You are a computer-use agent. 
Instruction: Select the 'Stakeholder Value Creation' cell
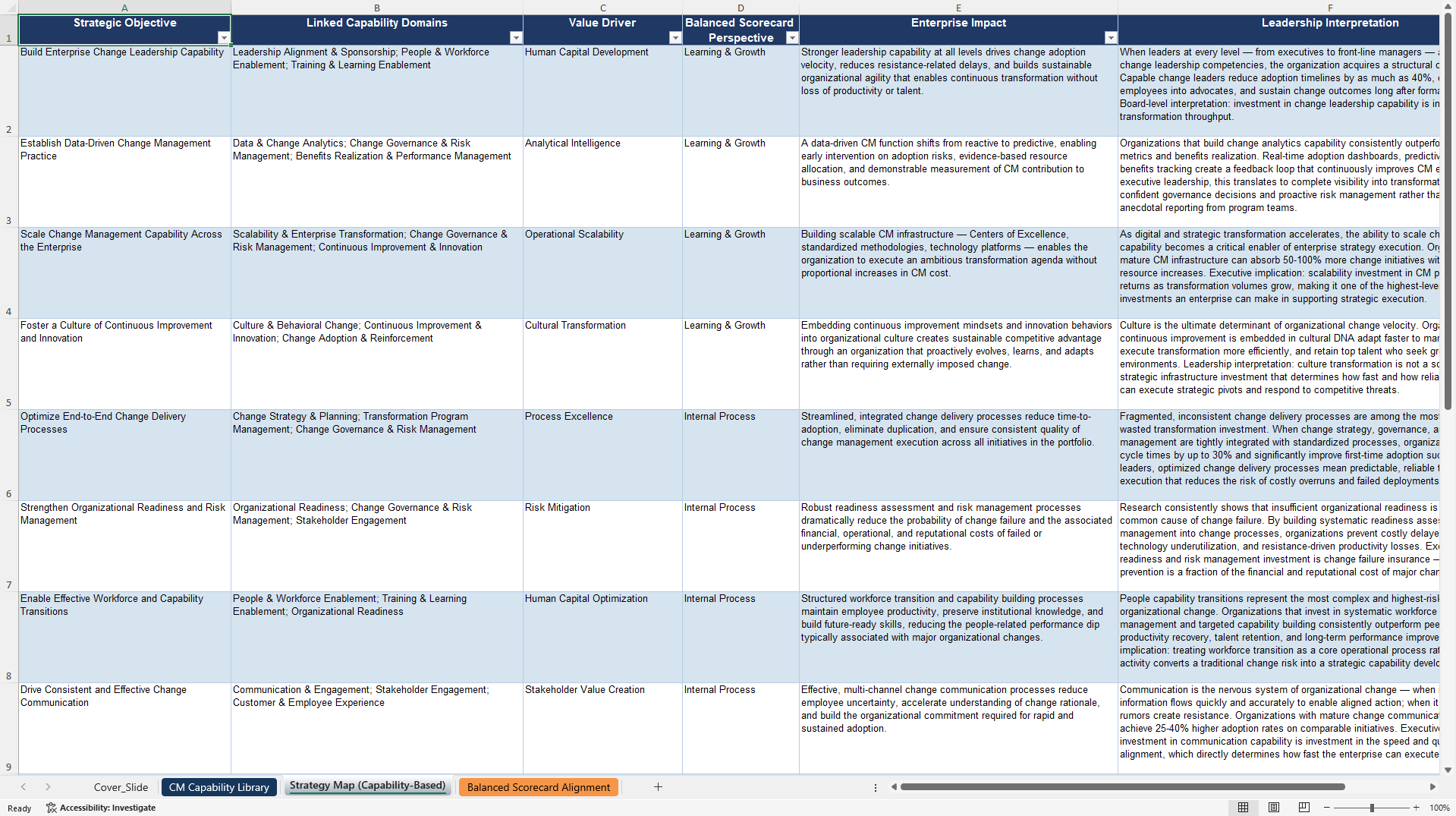pos(602,729)
